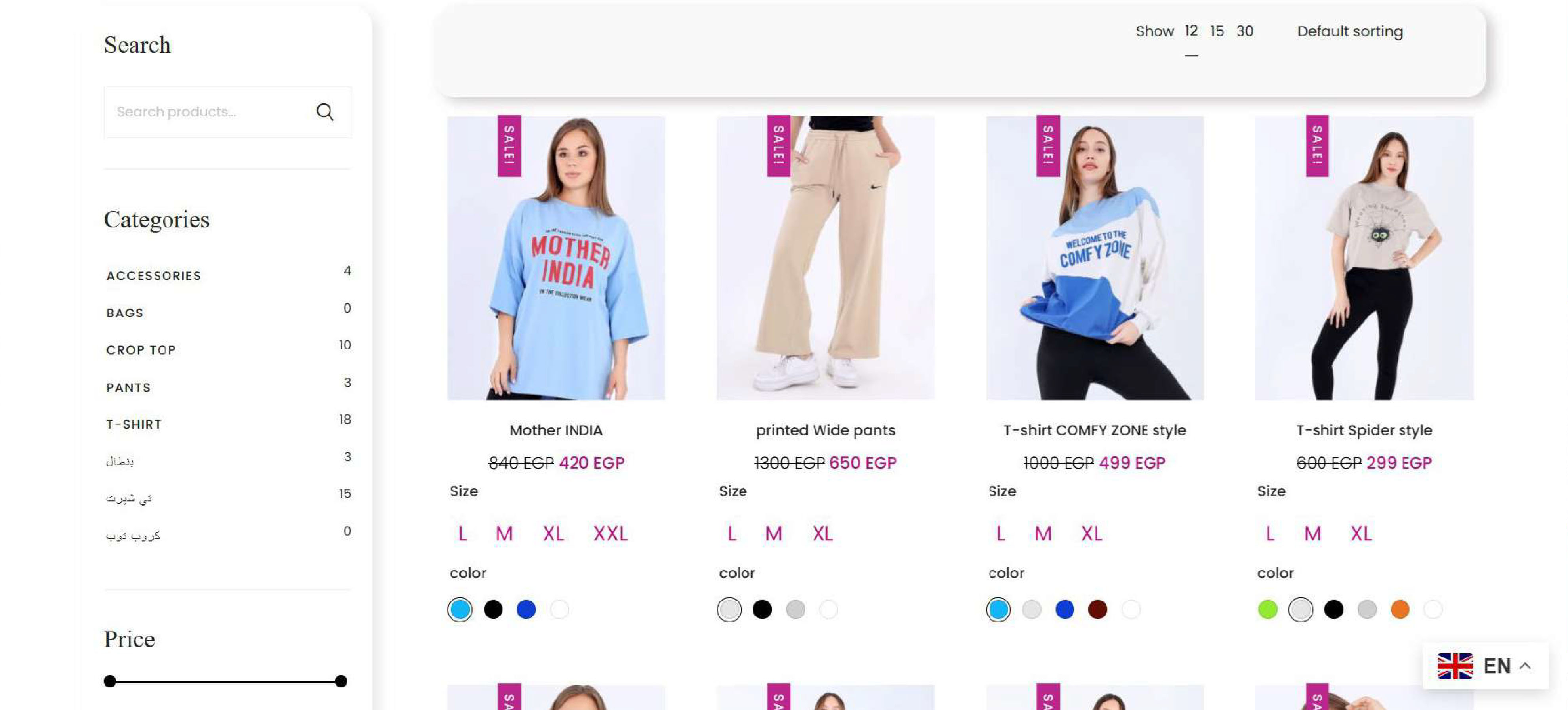
Task: Pick the orange color for Spider T-shirt
Action: coord(1399,609)
